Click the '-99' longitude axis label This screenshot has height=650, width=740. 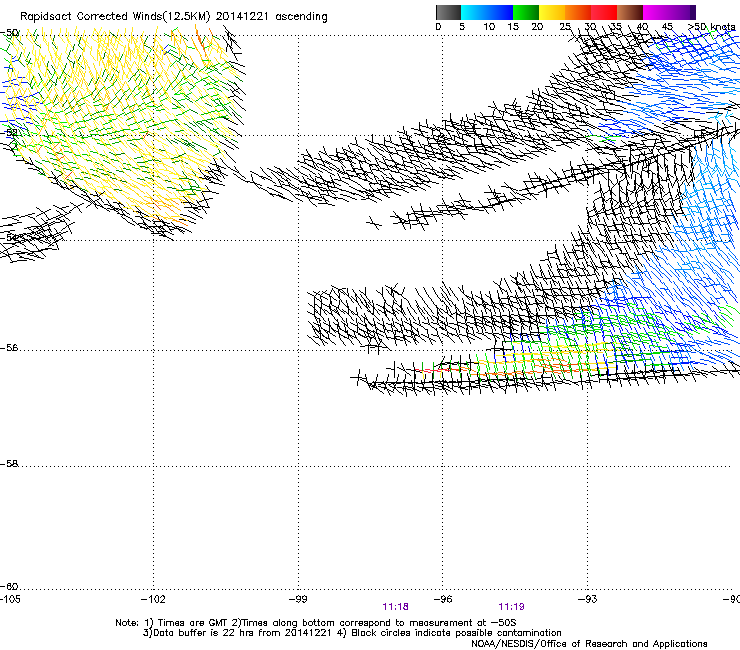click(x=298, y=599)
